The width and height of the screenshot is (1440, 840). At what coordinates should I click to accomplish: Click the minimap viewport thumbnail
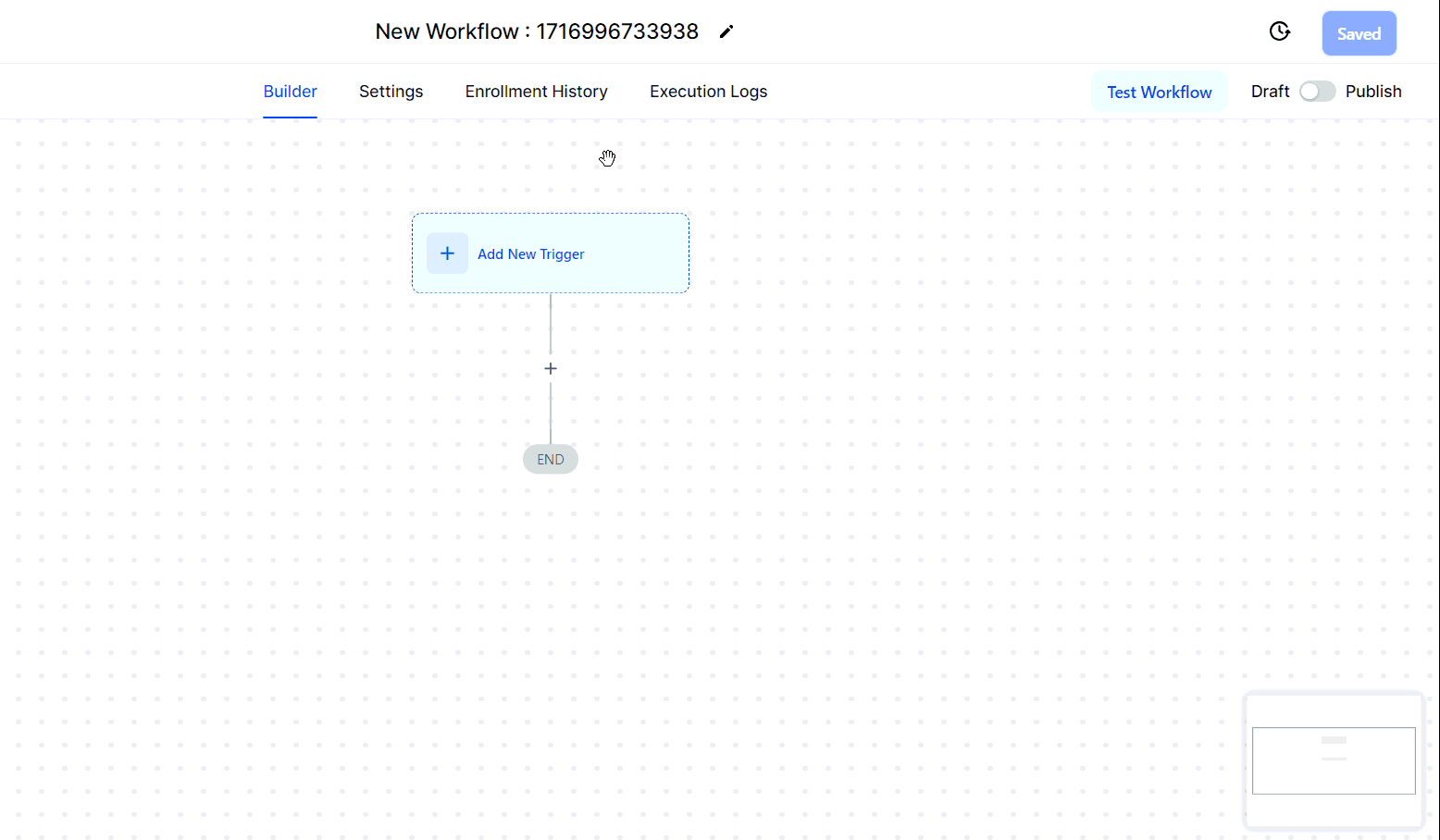pyautogui.click(x=1334, y=760)
